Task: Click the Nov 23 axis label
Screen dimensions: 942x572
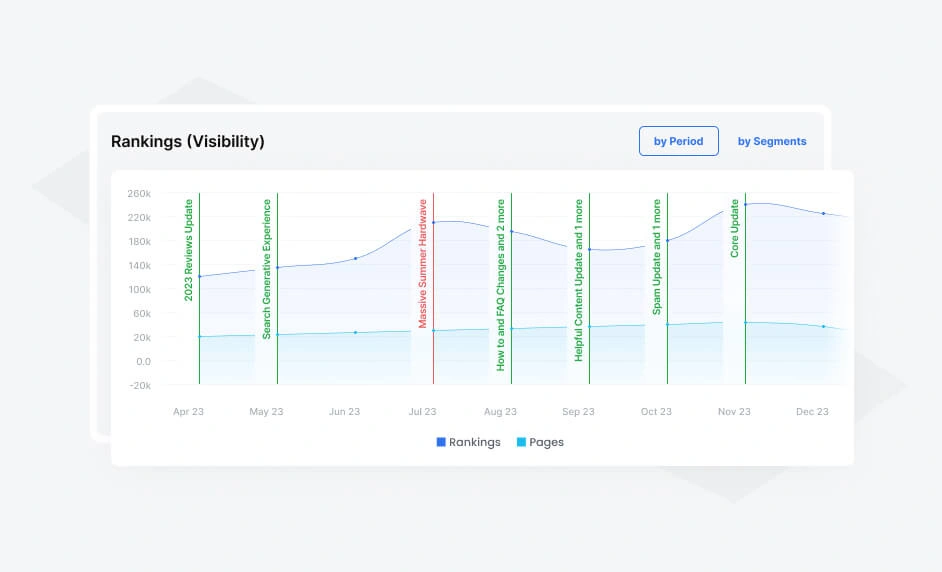Action: coord(734,411)
